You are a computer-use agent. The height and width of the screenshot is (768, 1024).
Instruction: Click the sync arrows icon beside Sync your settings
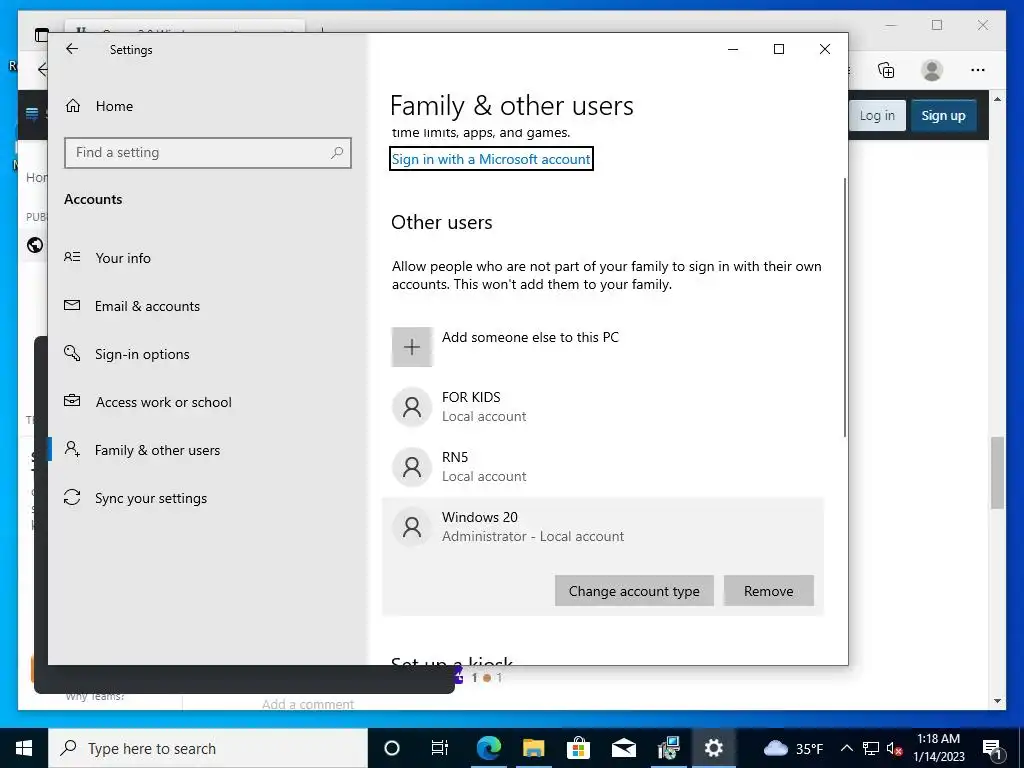coord(72,498)
